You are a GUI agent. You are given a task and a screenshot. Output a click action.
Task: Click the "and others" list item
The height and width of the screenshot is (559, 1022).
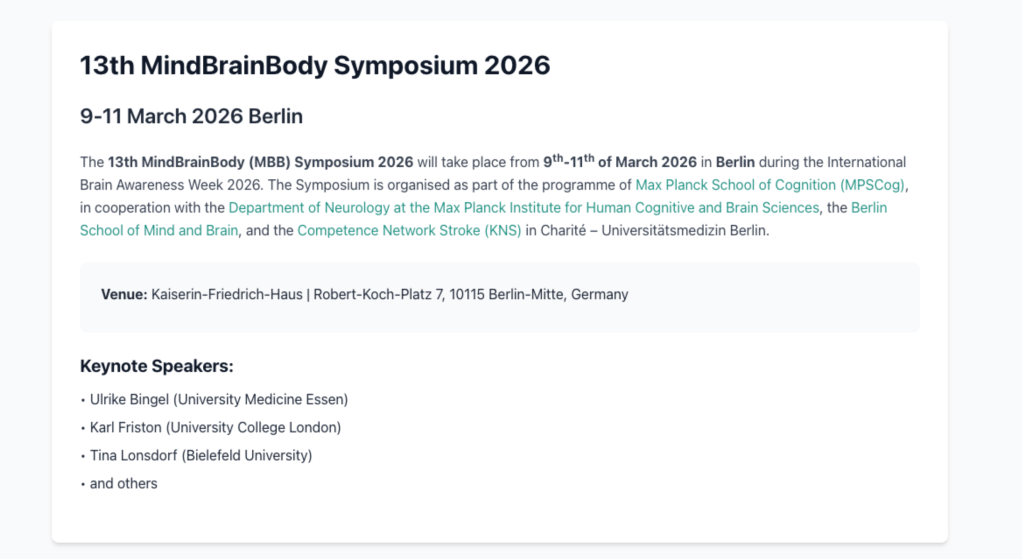123,484
